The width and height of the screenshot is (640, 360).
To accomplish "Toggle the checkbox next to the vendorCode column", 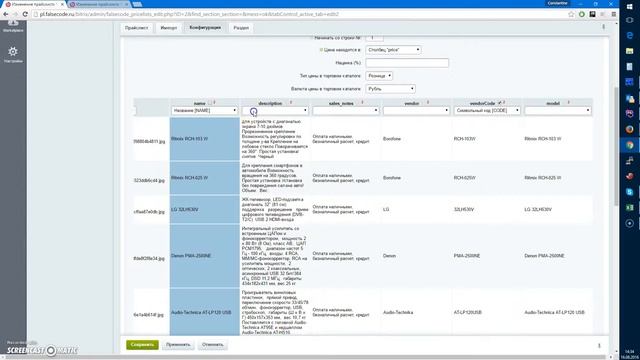I will (x=499, y=103).
